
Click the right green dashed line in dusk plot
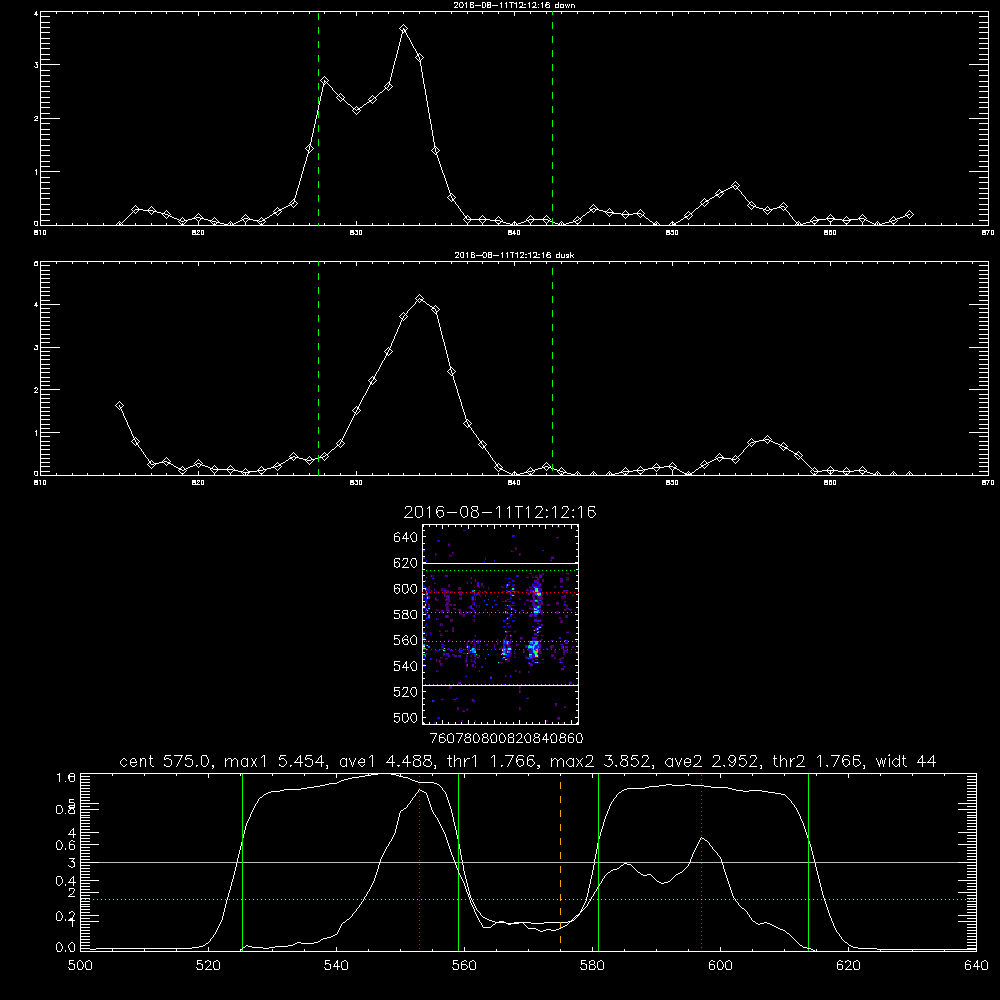tap(553, 369)
